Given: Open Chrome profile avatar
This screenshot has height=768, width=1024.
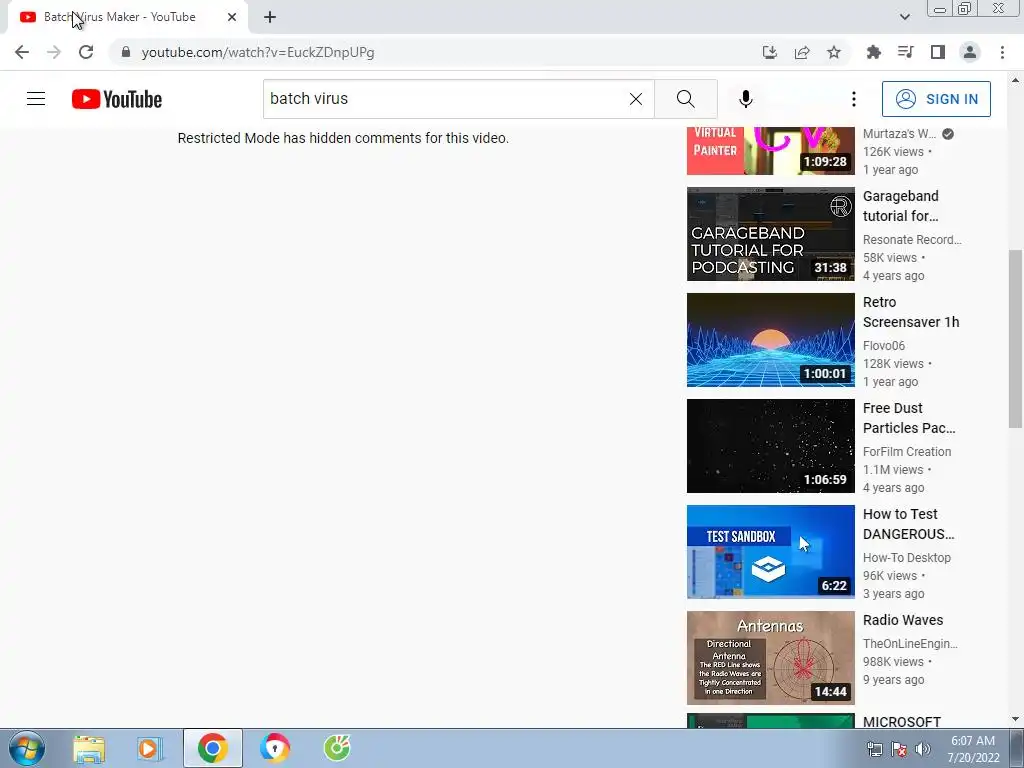Looking at the screenshot, I should 970,52.
